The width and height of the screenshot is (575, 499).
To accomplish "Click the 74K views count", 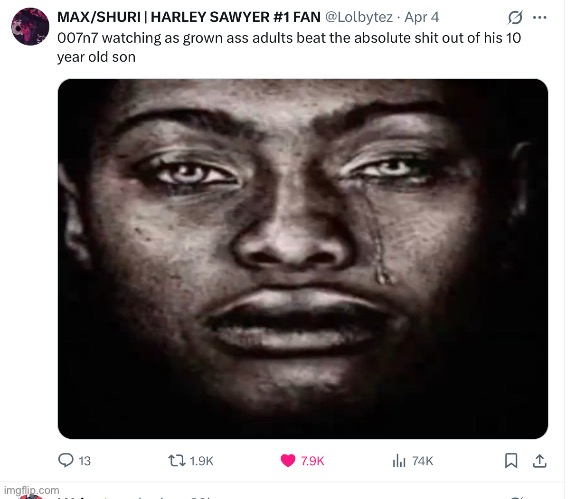I will (x=422, y=461).
